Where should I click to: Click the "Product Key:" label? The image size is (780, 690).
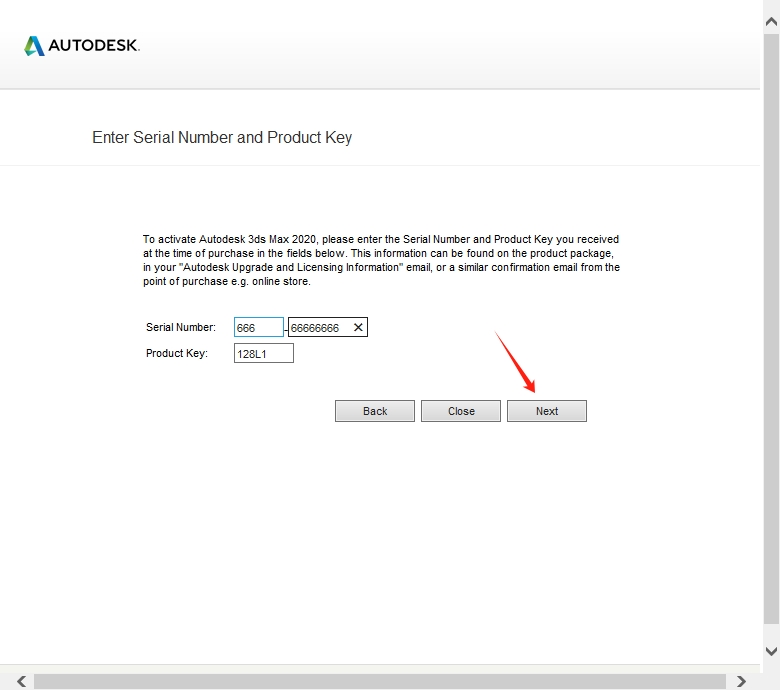(x=177, y=353)
